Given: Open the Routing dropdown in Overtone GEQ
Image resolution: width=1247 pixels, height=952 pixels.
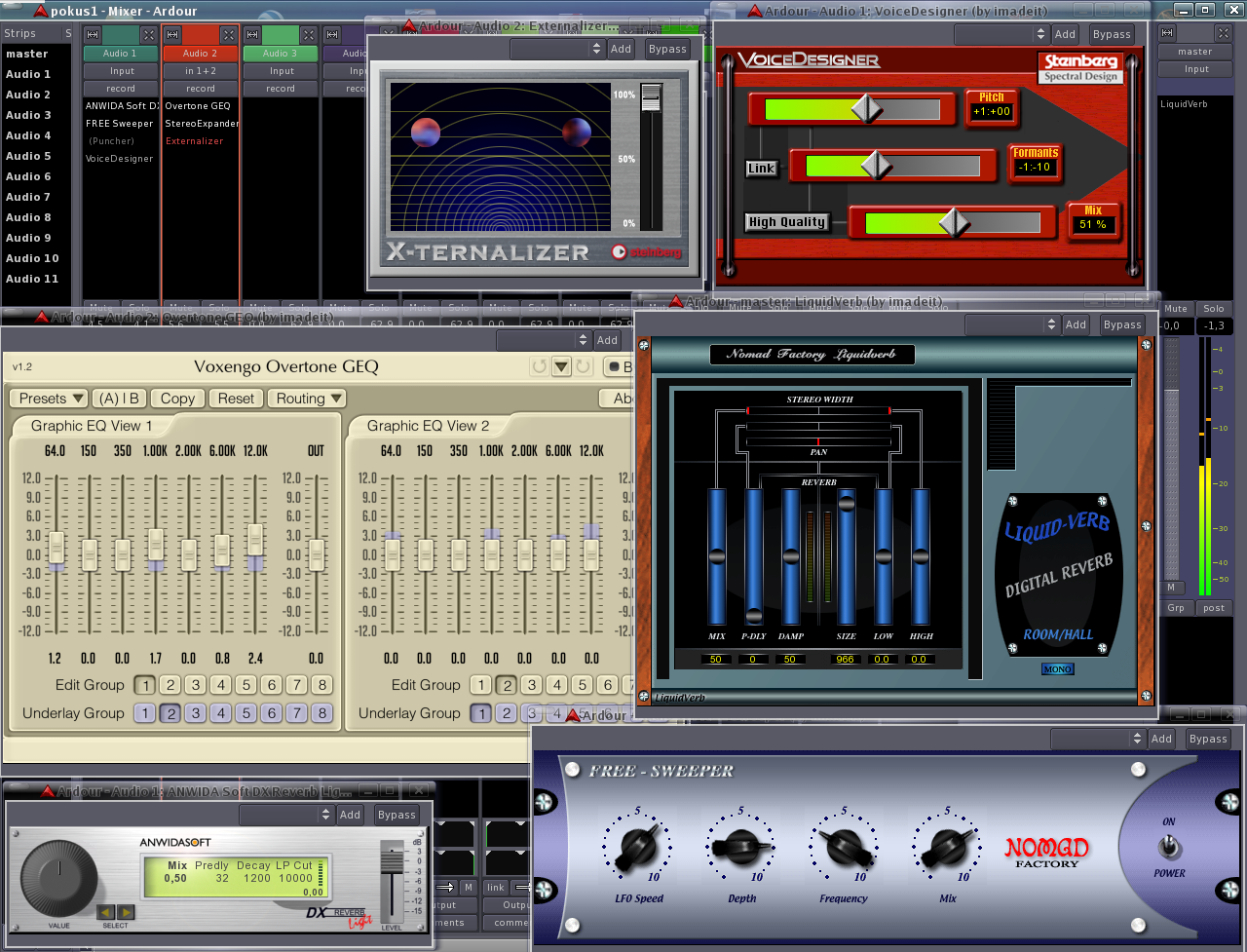Looking at the screenshot, I should [x=307, y=399].
